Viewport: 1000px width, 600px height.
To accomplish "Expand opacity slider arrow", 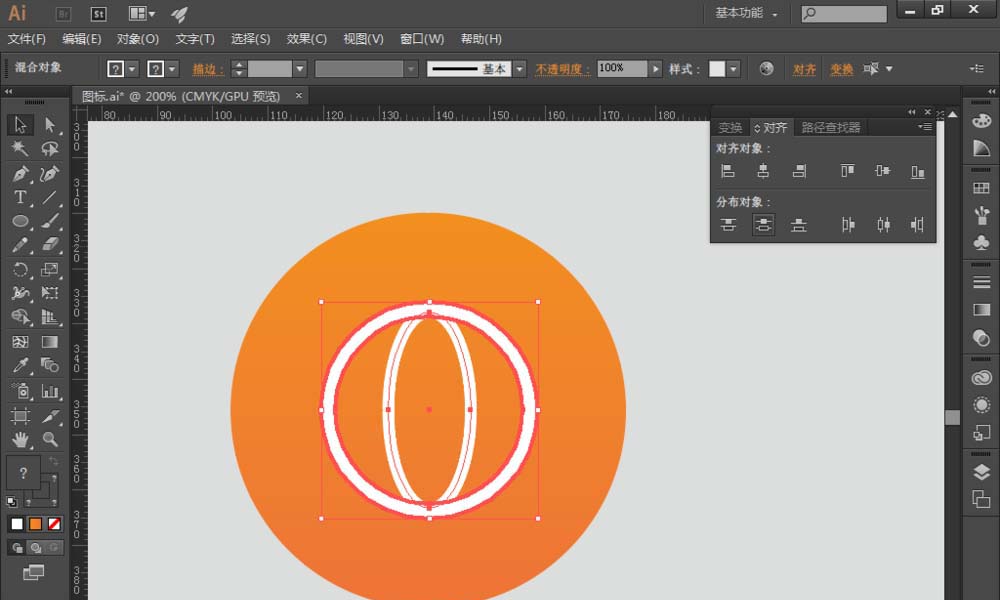I will (655, 69).
